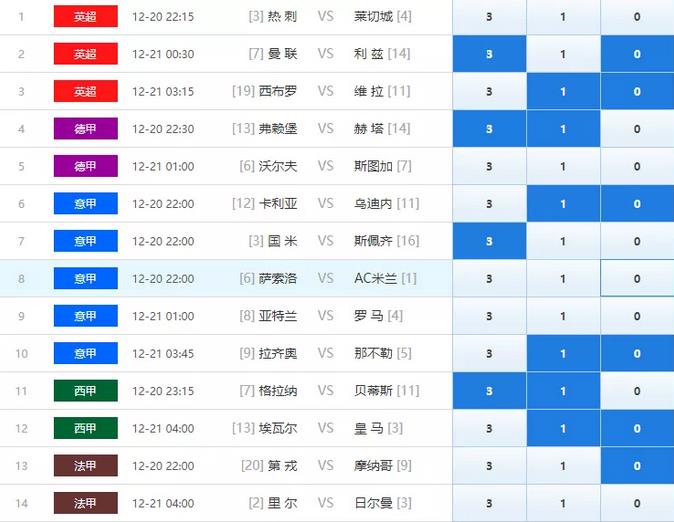Image resolution: width=674 pixels, height=522 pixels.
Task: Select draw 1 for 曼联 vs 利兹
Action: pos(563,54)
